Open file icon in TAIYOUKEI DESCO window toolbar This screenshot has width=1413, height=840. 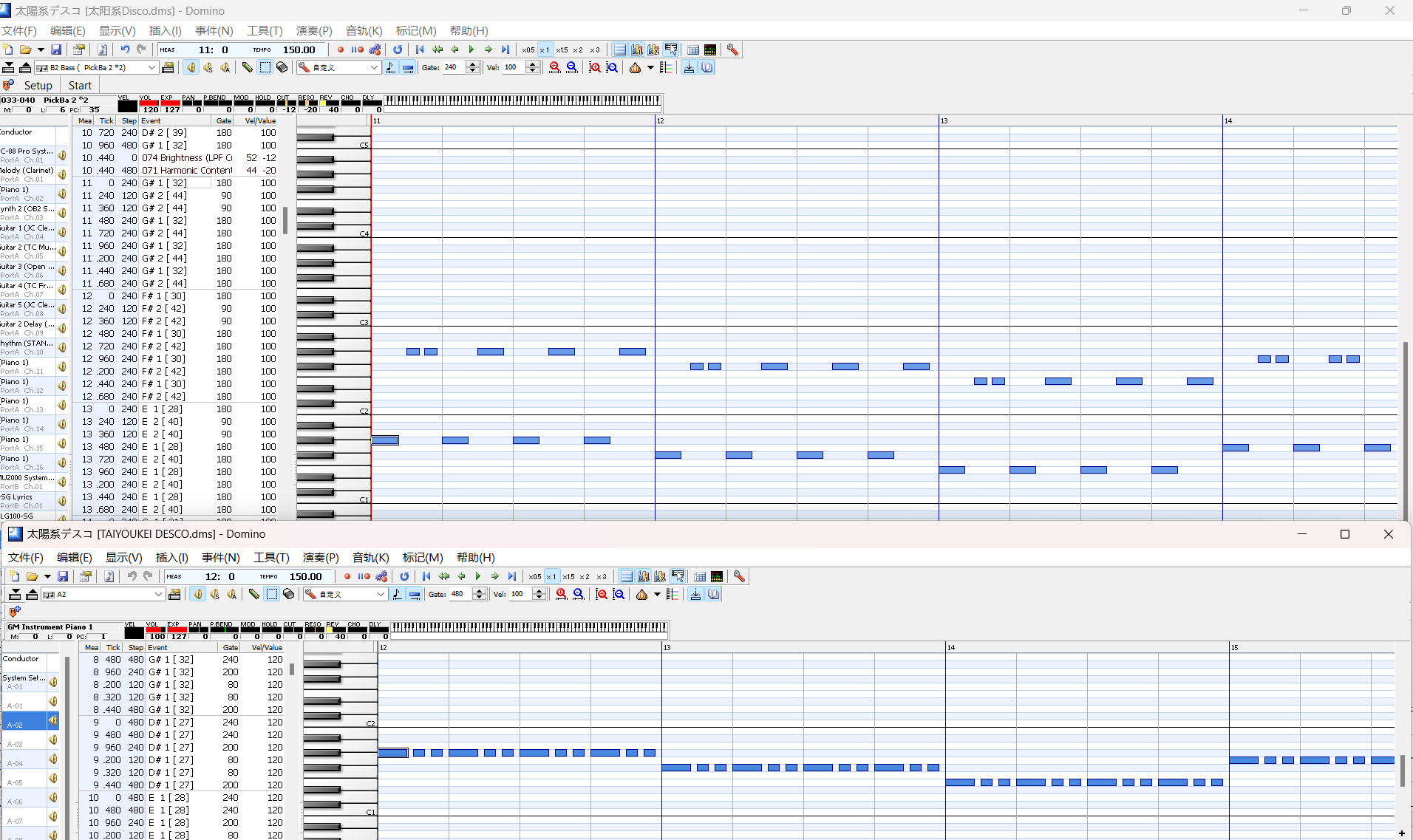point(32,576)
